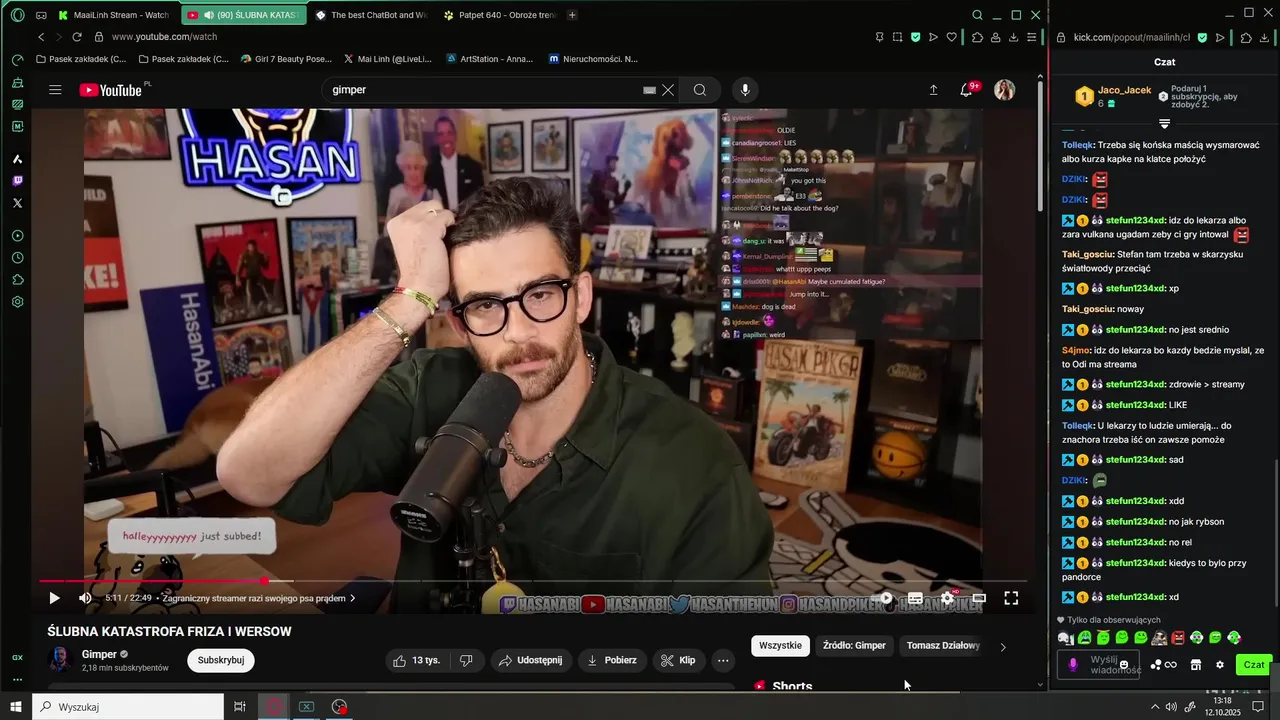The image size is (1280, 720).
Task: Open the video player settings gear
Action: coord(947,598)
